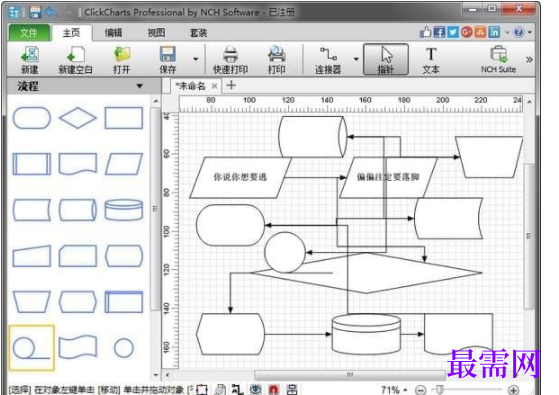Select the large diamond on canvas

coord(366,273)
